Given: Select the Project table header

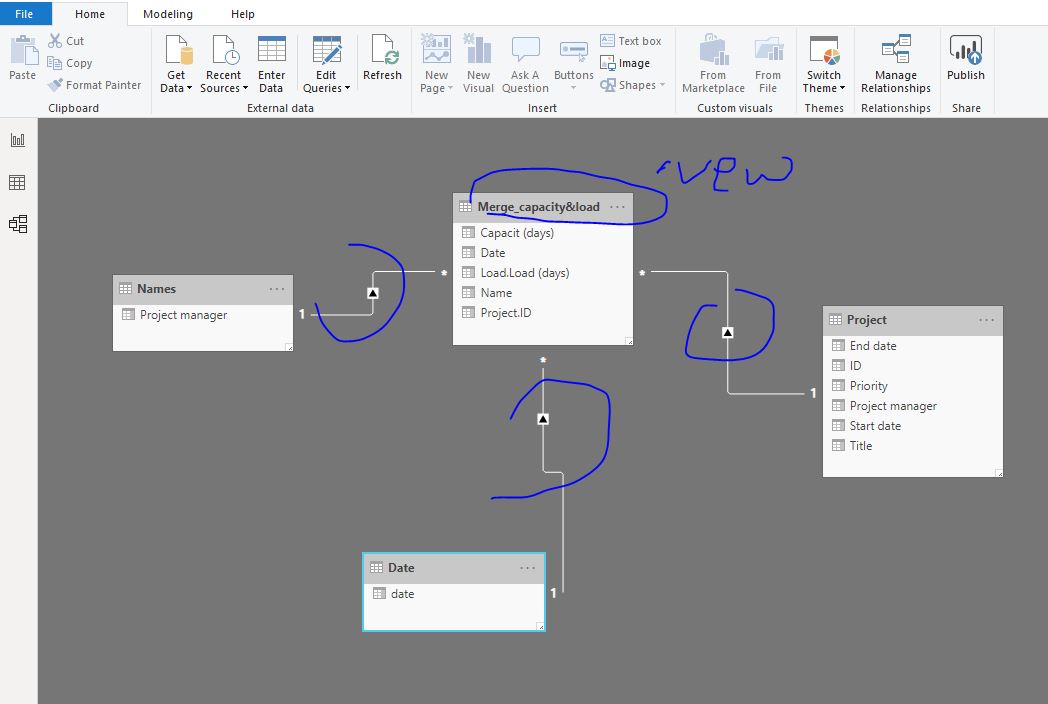Looking at the screenshot, I should click(x=913, y=320).
